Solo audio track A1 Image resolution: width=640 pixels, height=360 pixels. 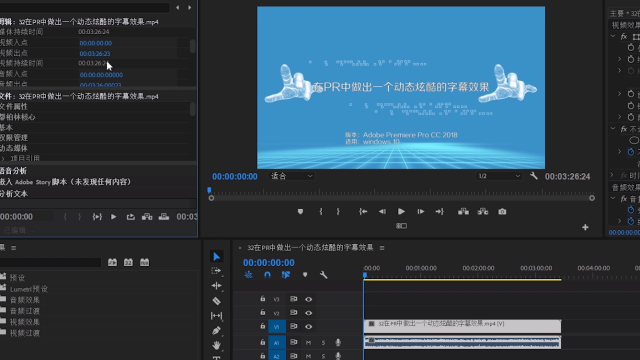[323, 343]
